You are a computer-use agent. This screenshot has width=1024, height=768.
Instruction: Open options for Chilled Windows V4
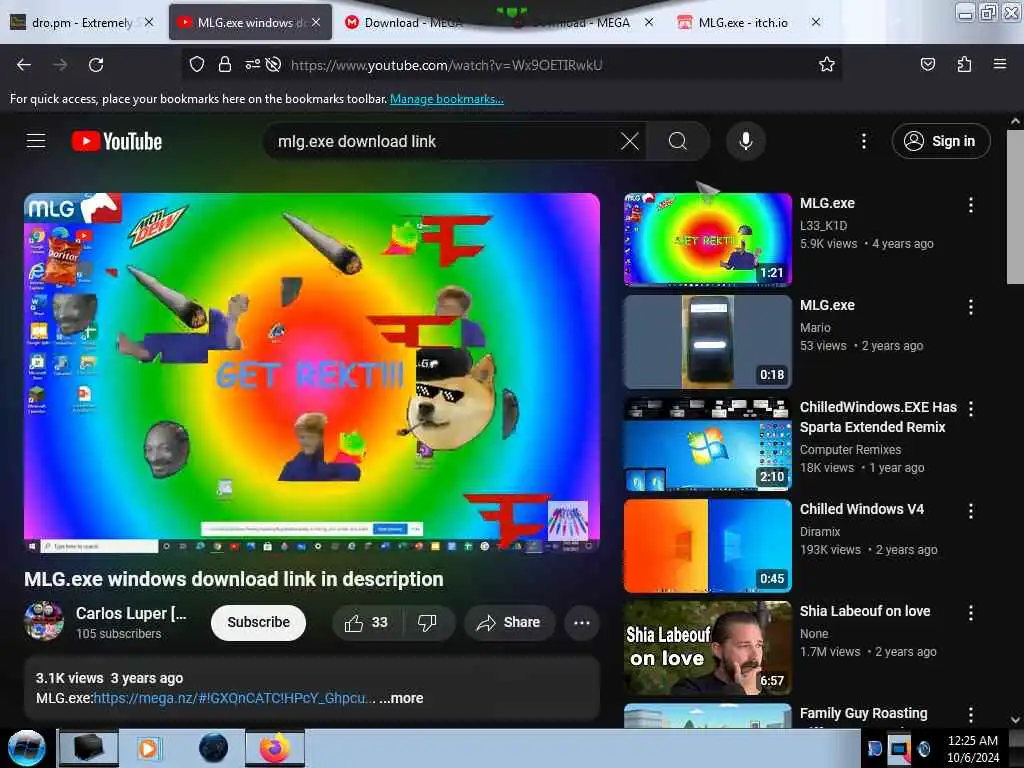[x=970, y=511]
